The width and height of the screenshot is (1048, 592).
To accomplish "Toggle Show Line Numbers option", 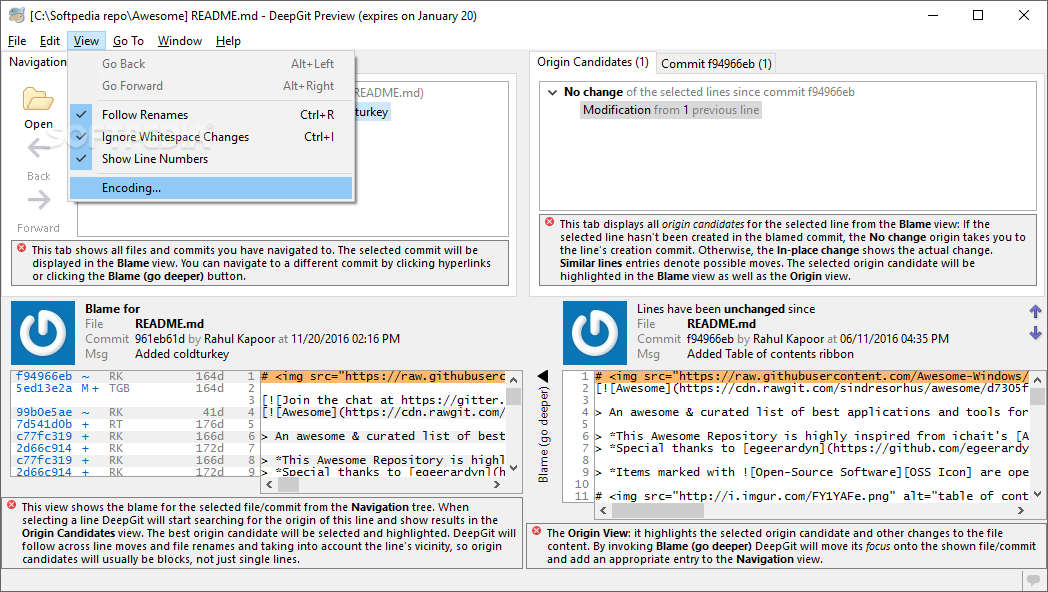I will click(211, 159).
